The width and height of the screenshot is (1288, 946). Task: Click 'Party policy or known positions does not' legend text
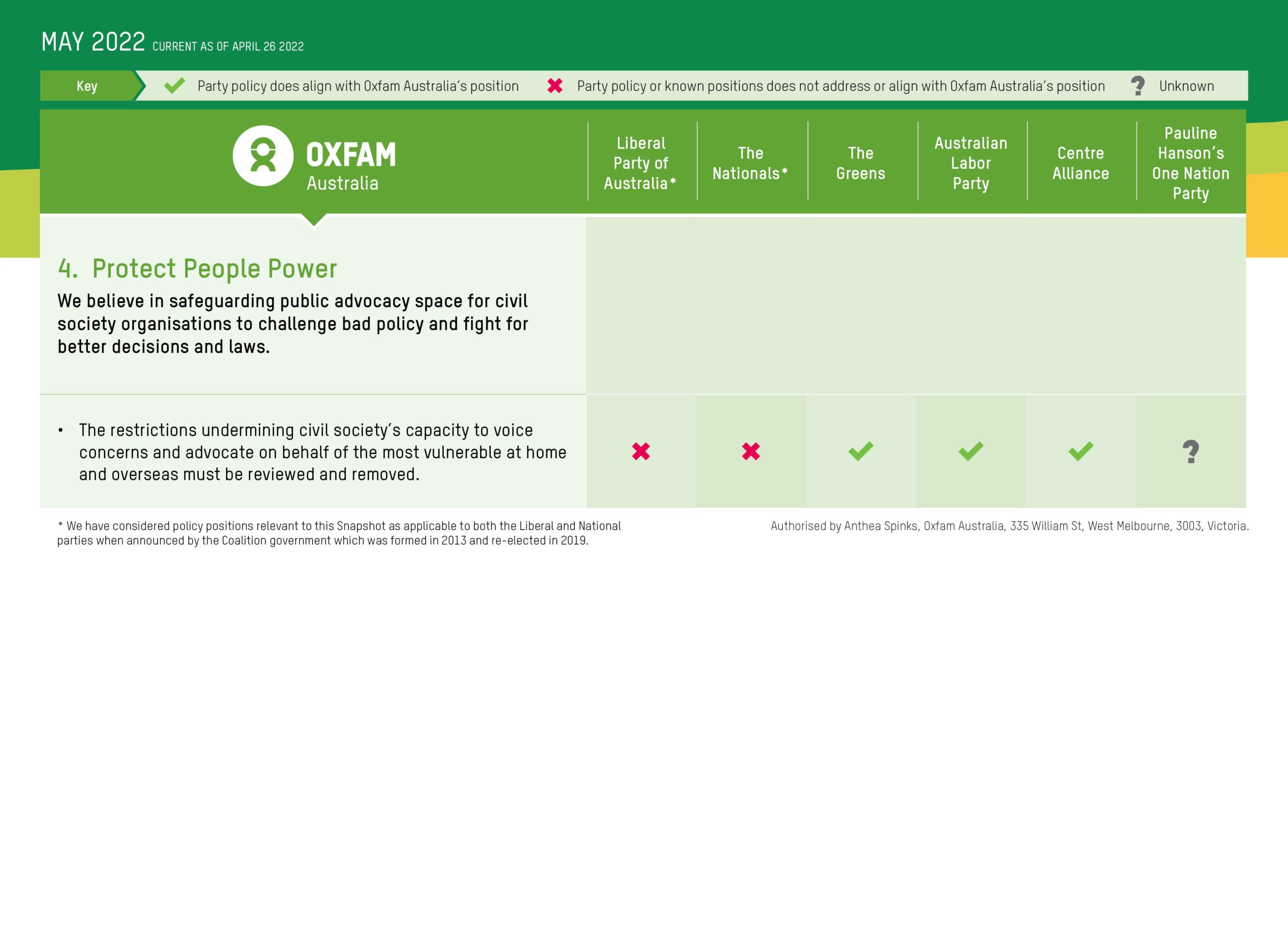(841, 86)
